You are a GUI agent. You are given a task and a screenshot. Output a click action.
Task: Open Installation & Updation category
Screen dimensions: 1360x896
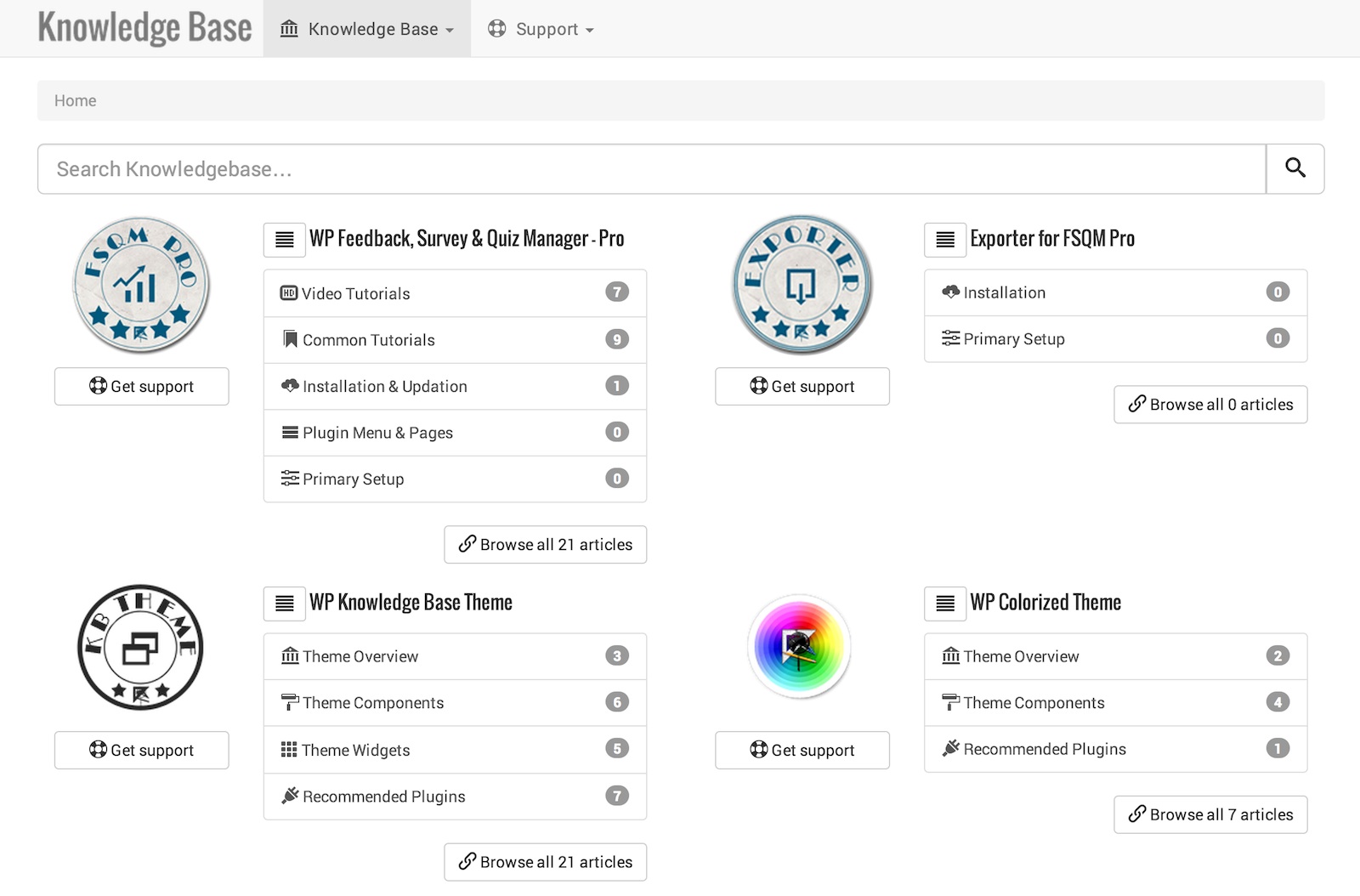click(x=384, y=386)
